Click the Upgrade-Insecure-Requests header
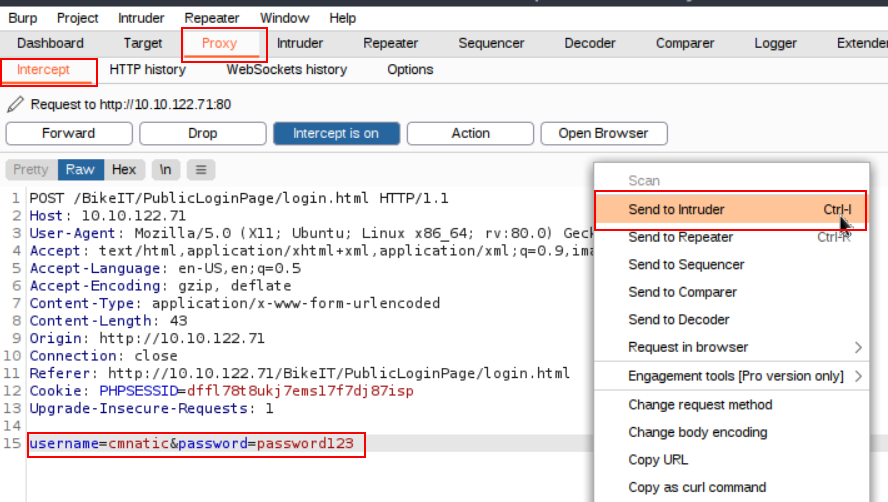 151,409
